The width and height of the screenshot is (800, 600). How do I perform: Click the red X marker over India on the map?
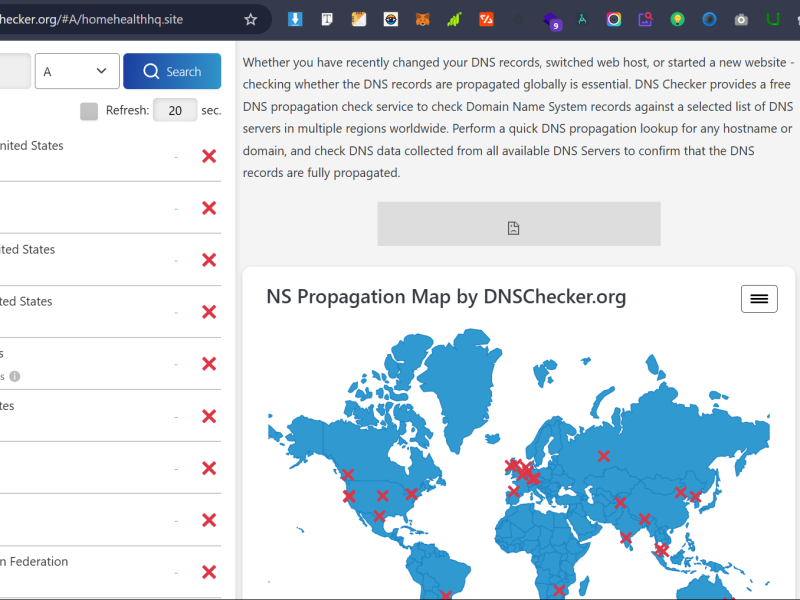626,538
